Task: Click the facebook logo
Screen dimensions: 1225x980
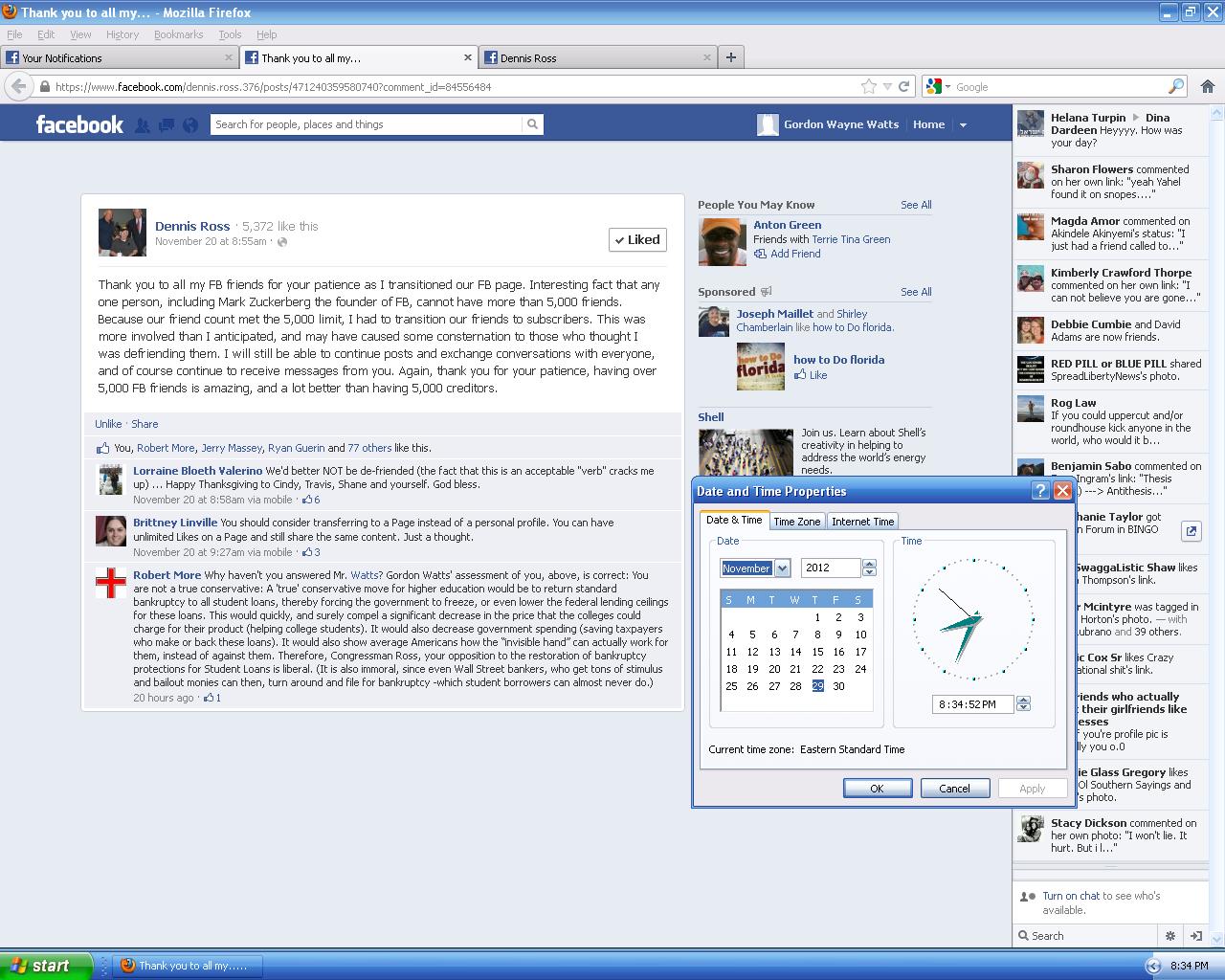Action: pyautogui.click(x=79, y=124)
